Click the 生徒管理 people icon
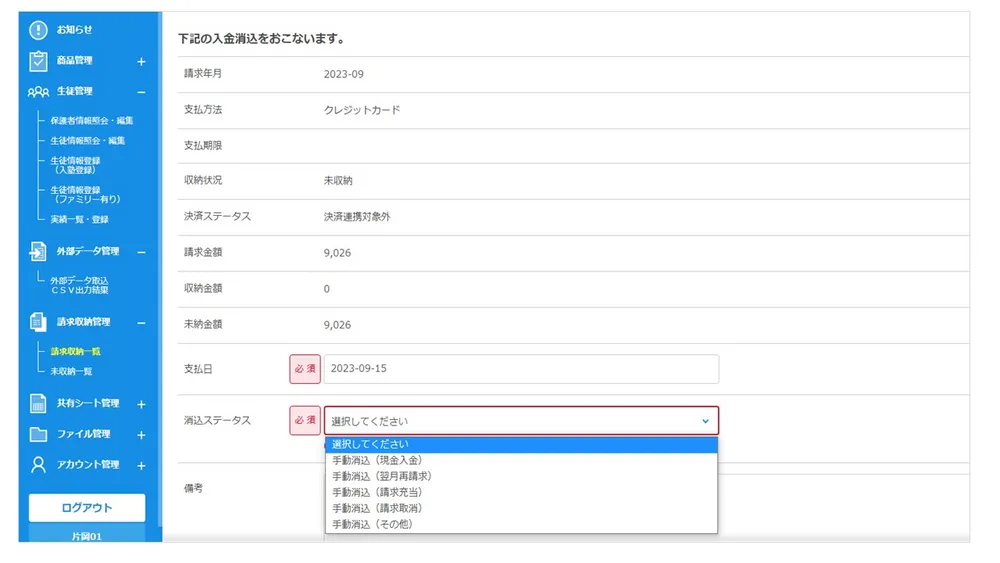 click(x=38, y=92)
